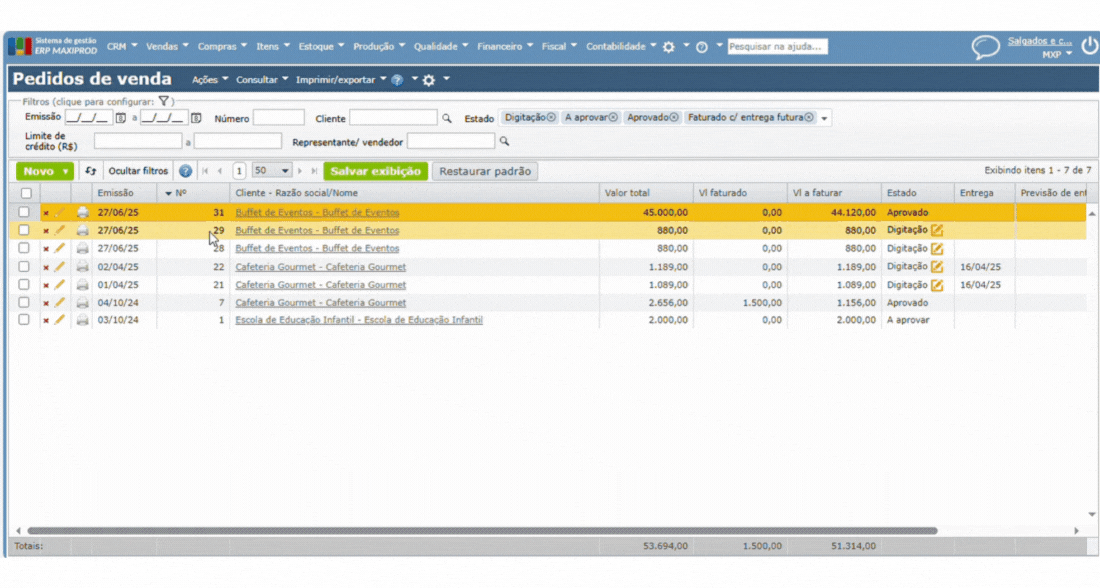Viewport: 1100px width, 588px height.
Task: Open the chat speech bubble icon
Action: pos(986,47)
